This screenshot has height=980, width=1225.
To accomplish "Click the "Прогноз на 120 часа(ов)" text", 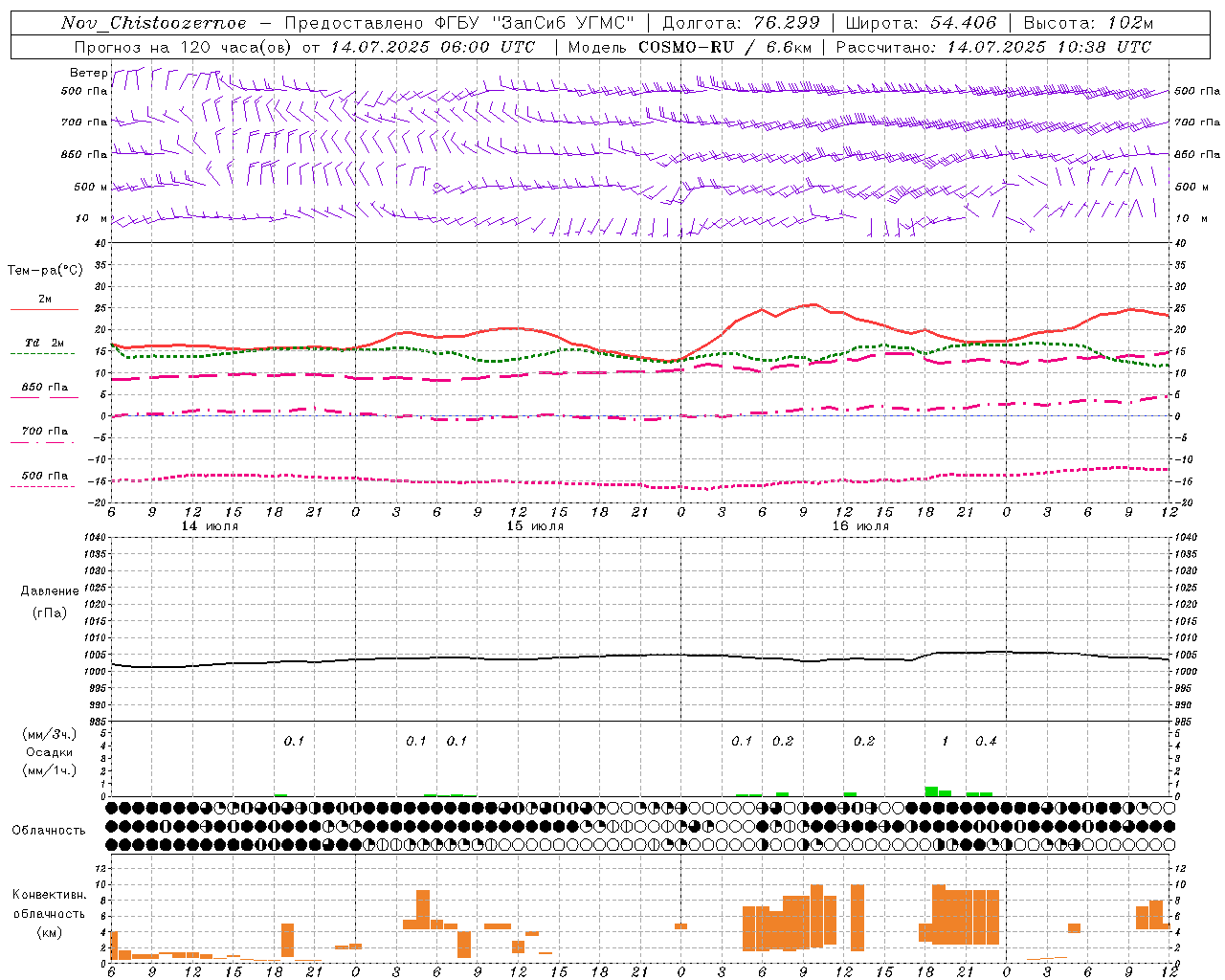I will click(x=184, y=47).
